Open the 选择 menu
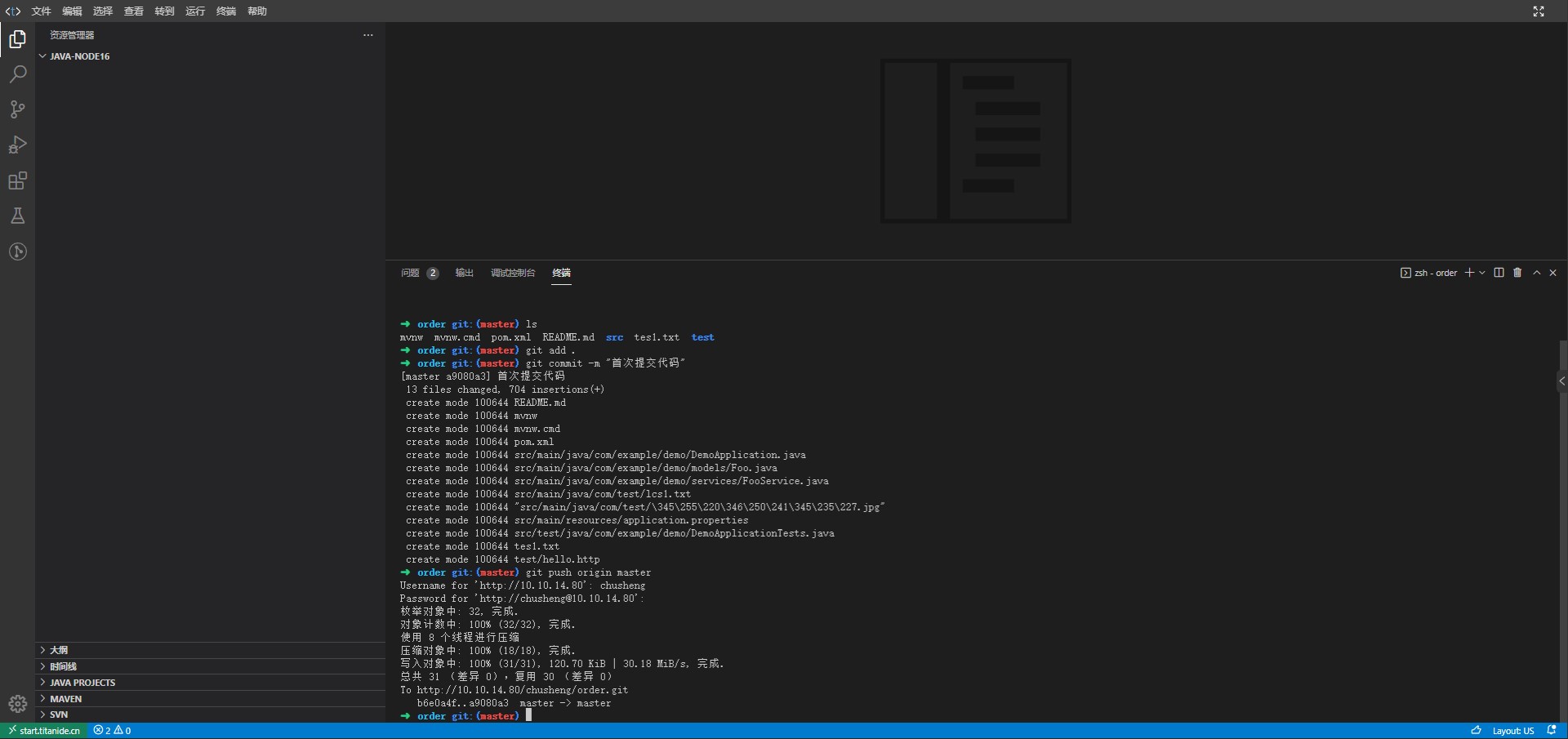The width and height of the screenshot is (1568, 739). 103,11
